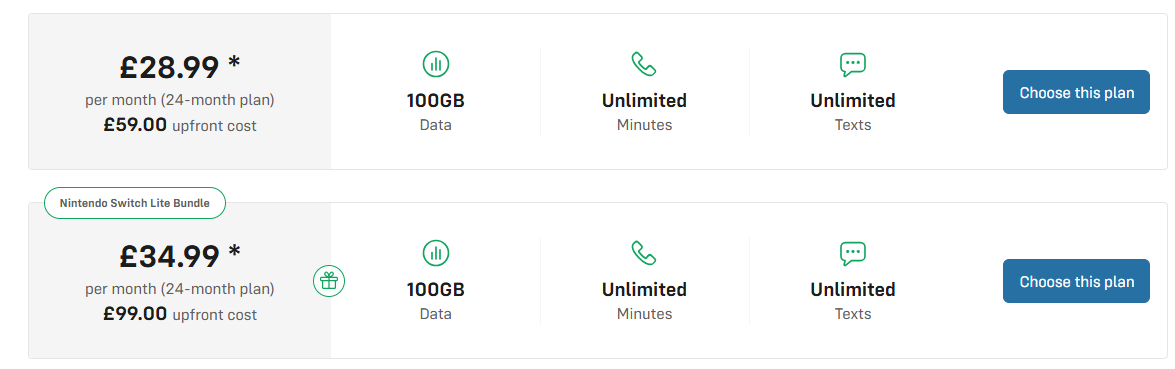
Task: Click the £99.00 upfront cost text
Action: point(180,314)
